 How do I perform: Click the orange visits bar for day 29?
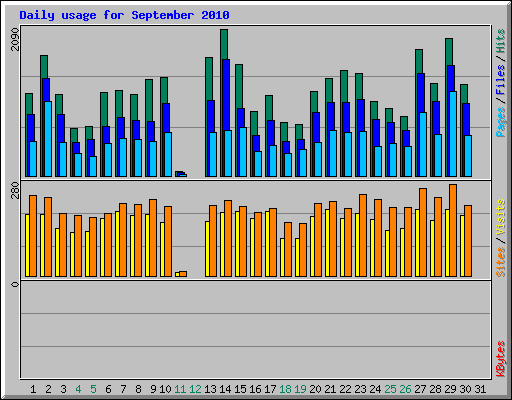click(x=453, y=230)
